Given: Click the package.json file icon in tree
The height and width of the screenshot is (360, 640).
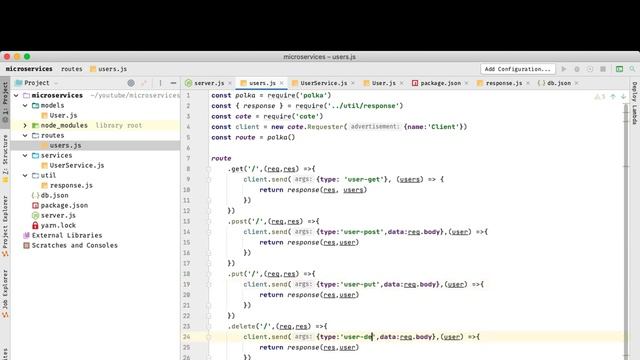Looking at the screenshot, I should 35,205.
